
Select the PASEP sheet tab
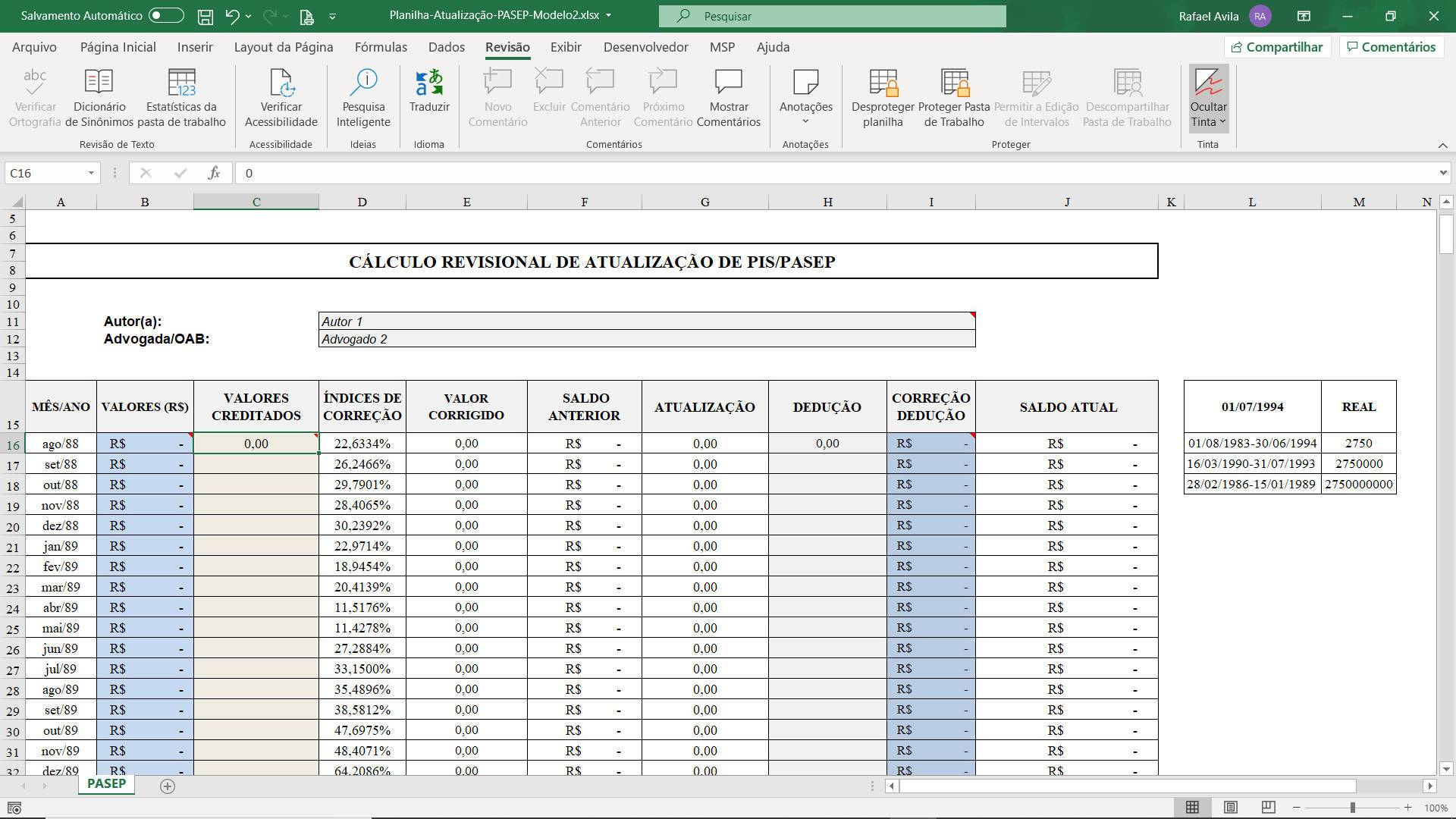(106, 783)
